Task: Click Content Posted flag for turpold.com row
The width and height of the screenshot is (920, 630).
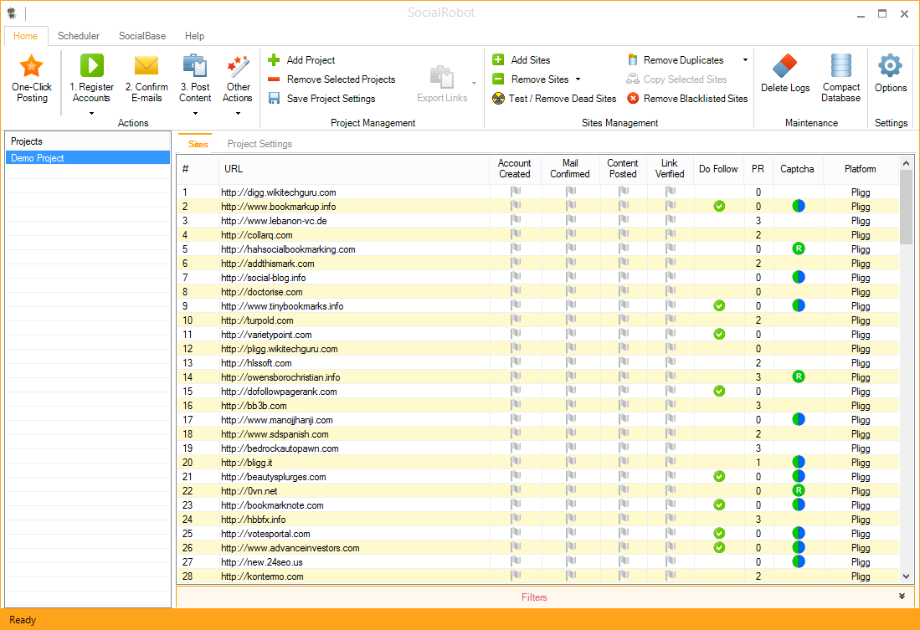Action: (623, 320)
